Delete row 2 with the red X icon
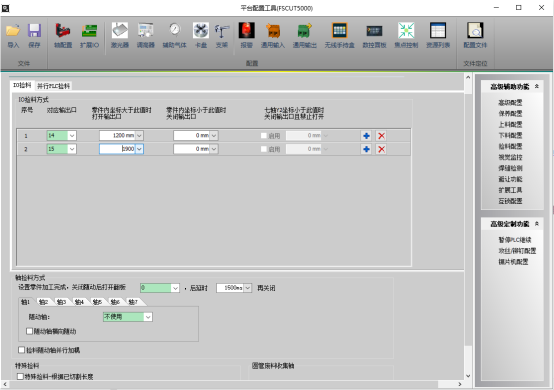Screen dimensions: 554x390 coord(381,149)
